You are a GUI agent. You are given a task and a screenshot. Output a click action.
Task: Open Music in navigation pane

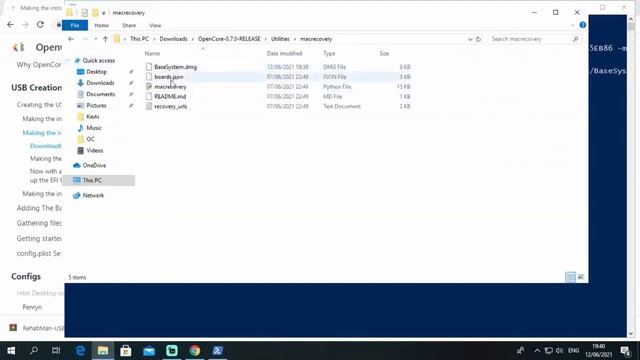coord(94,128)
